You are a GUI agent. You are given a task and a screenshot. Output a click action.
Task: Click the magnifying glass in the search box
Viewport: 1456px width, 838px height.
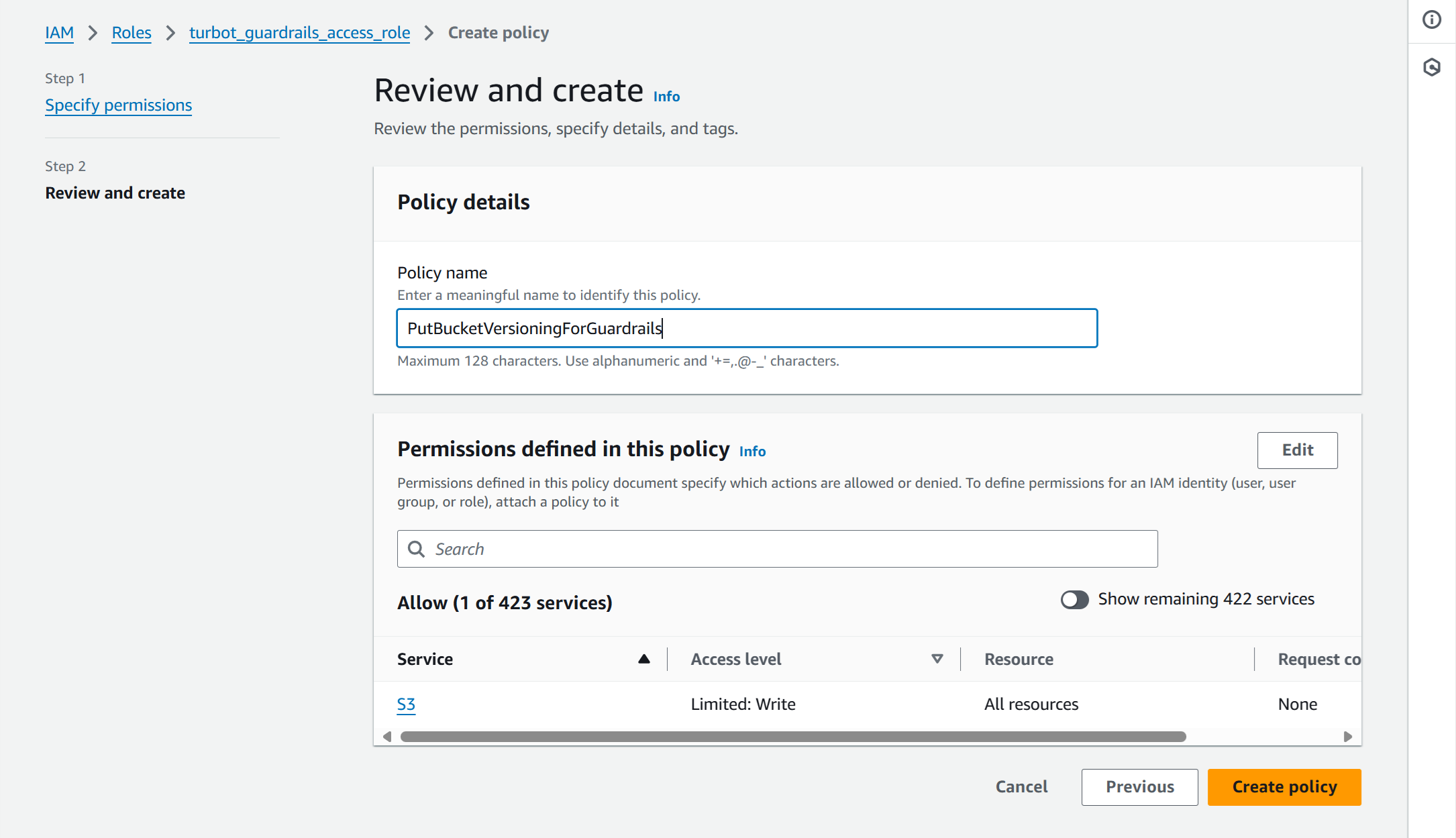click(417, 549)
